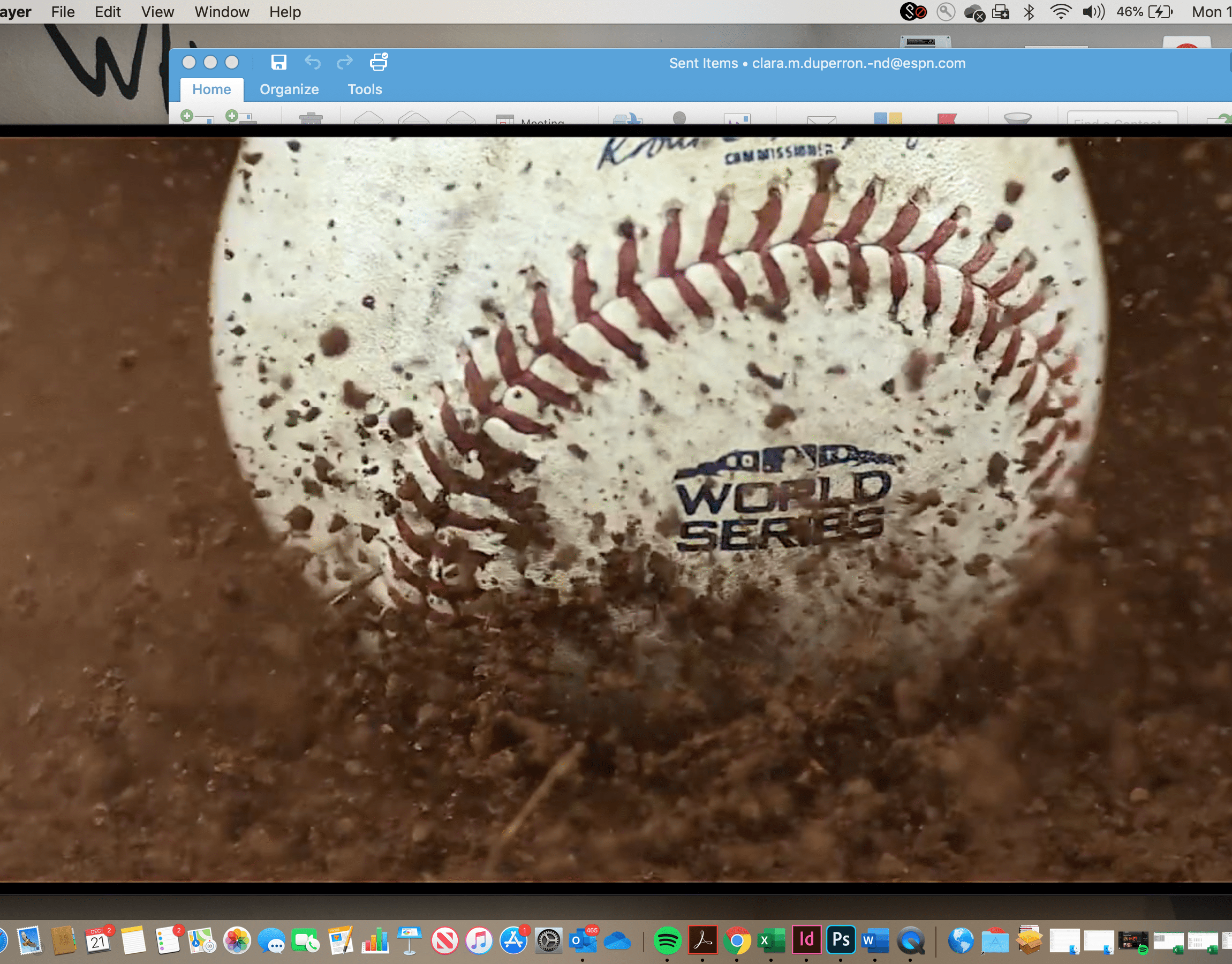Screen dimensions: 1232x964
Task: Click the Redo arrow in Outlook's title bar
Action: tap(345, 62)
